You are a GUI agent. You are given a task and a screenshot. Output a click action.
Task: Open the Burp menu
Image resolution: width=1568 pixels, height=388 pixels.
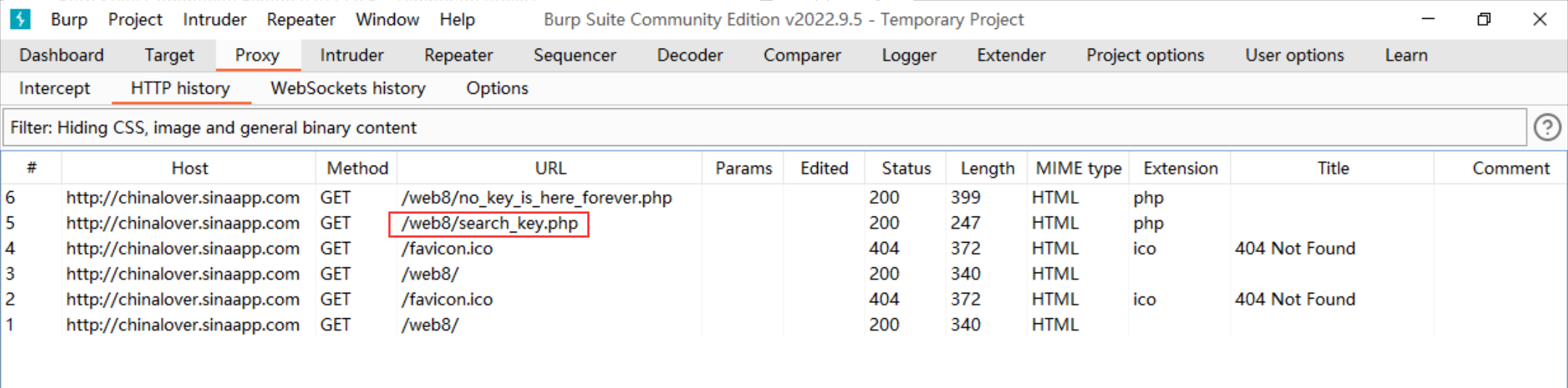pyautogui.click(x=69, y=20)
